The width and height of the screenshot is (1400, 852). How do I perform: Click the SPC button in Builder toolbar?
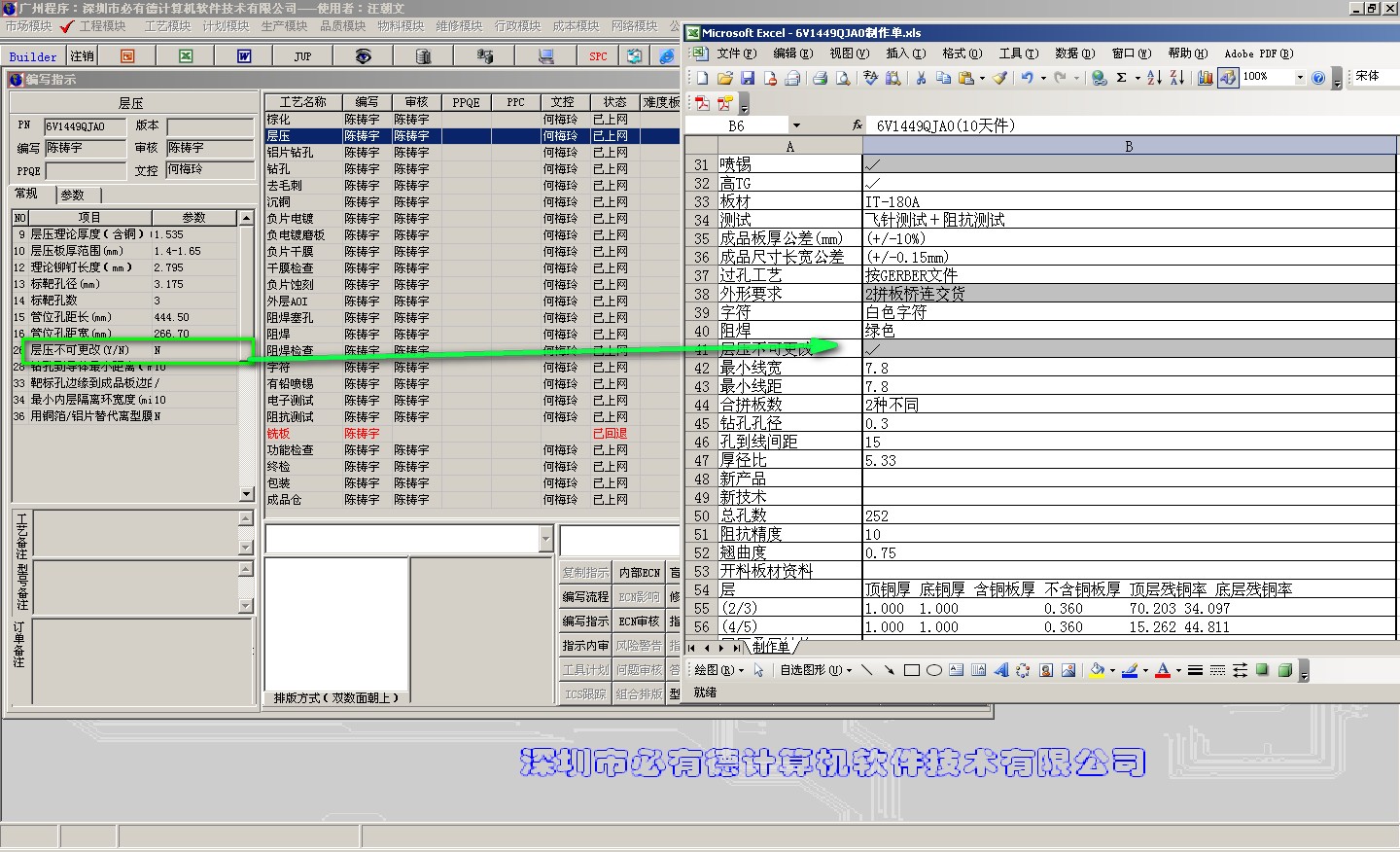(x=598, y=56)
